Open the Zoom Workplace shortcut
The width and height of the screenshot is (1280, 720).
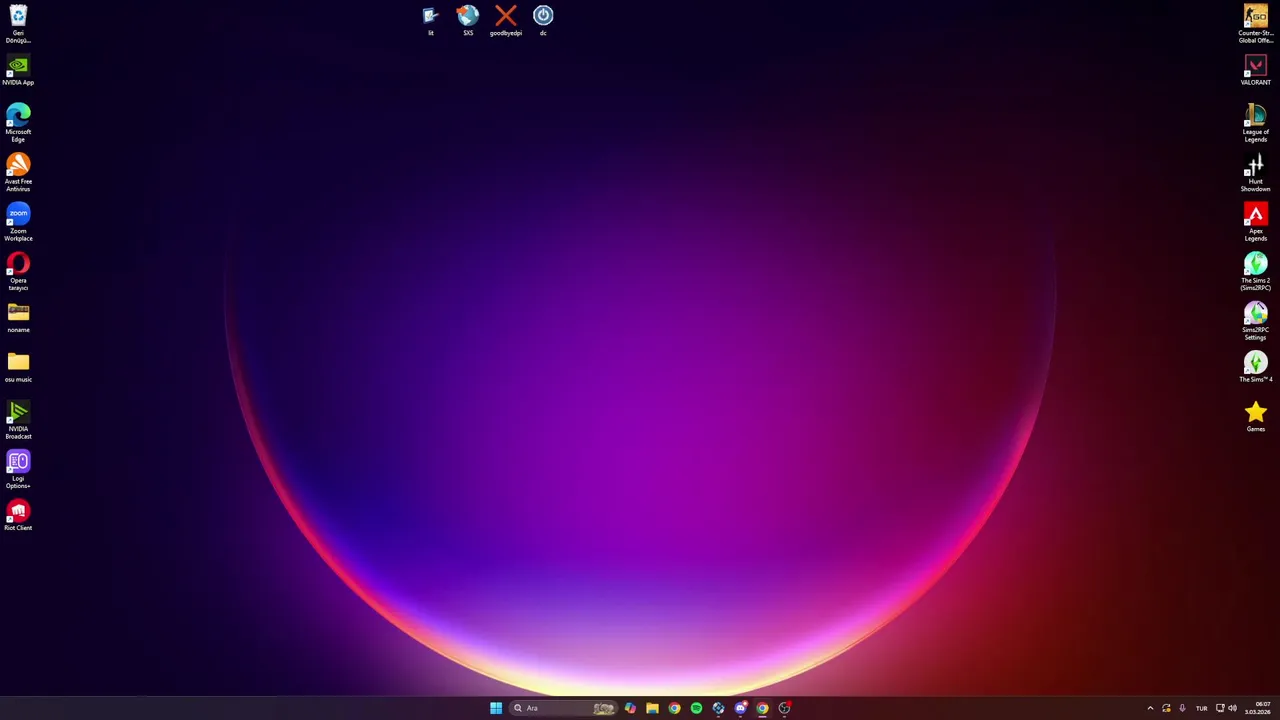click(18, 222)
